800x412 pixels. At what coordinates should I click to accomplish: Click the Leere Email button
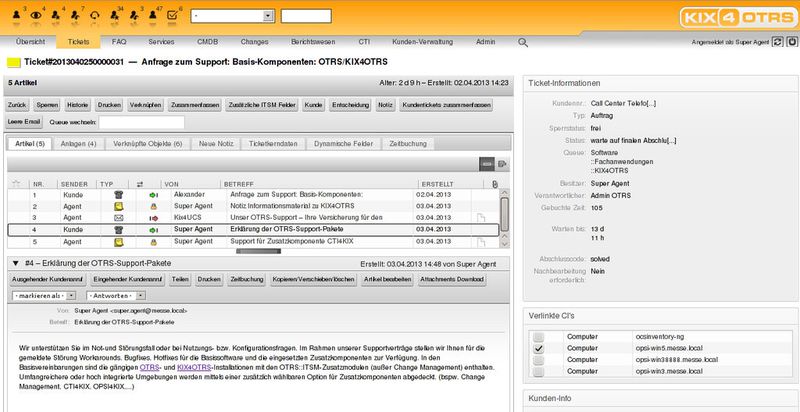coord(24,122)
